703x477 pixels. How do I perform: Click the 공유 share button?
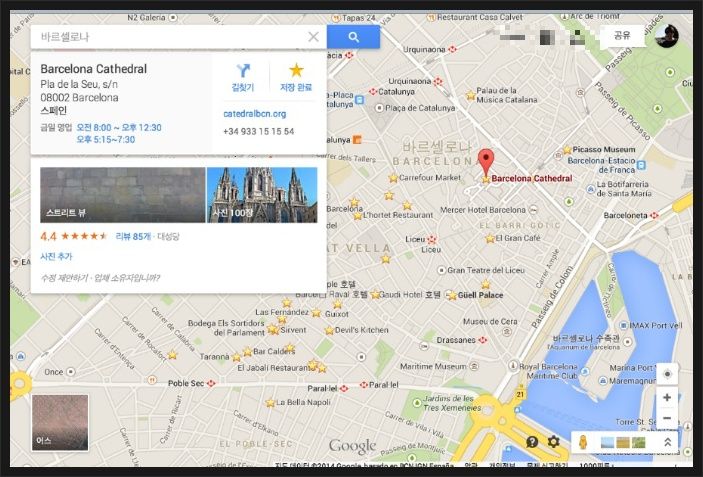point(622,35)
